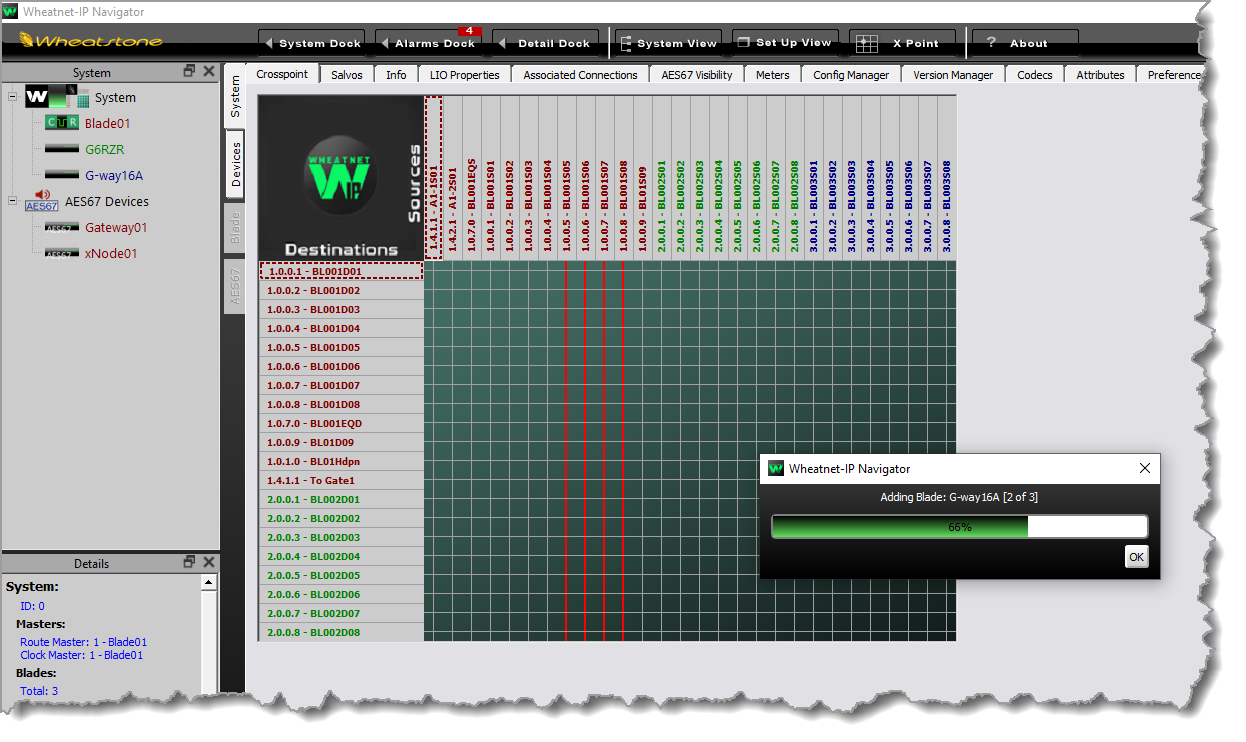Viewport: 1246px width, 742px height.
Task: Click the WheatNet IP logo in crosspoint grid
Action: click(x=341, y=177)
